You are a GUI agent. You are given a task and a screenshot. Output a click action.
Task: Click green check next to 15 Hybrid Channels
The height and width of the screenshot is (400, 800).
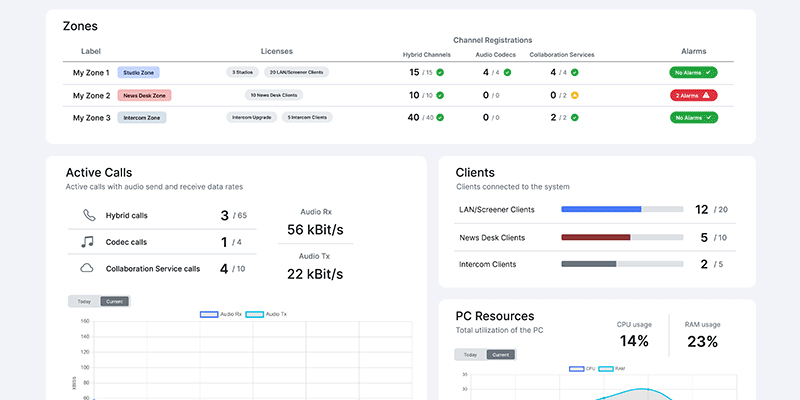click(x=440, y=73)
